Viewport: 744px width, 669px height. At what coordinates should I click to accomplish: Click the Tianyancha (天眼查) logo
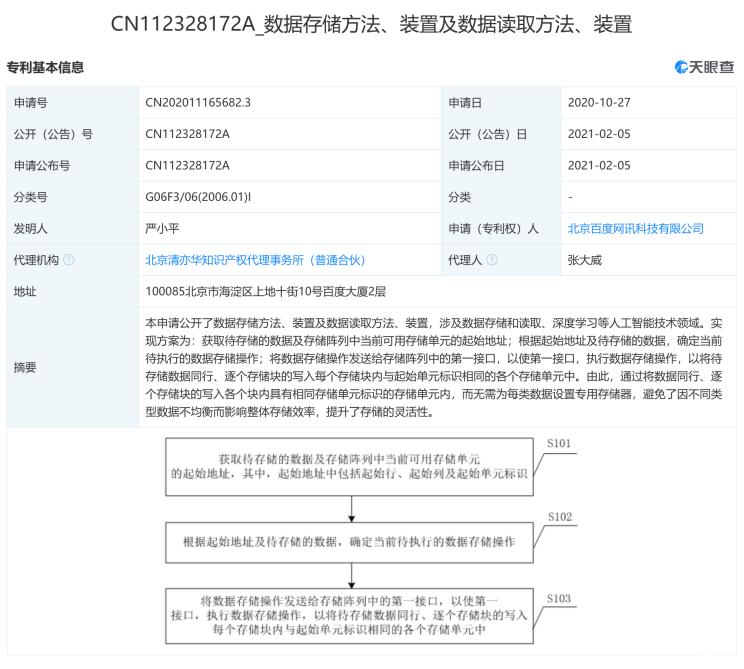pyautogui.click(x=704, y=67)
